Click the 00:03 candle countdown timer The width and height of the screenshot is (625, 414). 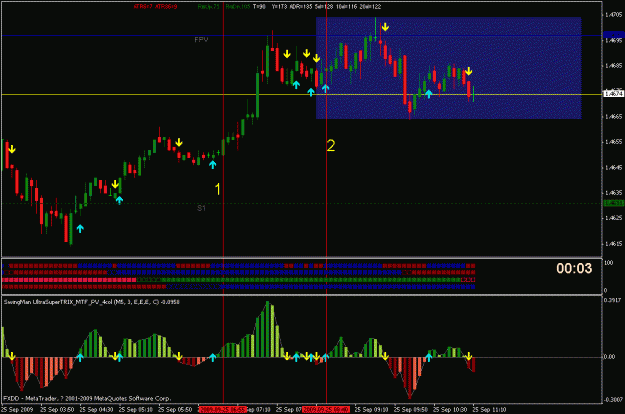(x=574, y=268)
